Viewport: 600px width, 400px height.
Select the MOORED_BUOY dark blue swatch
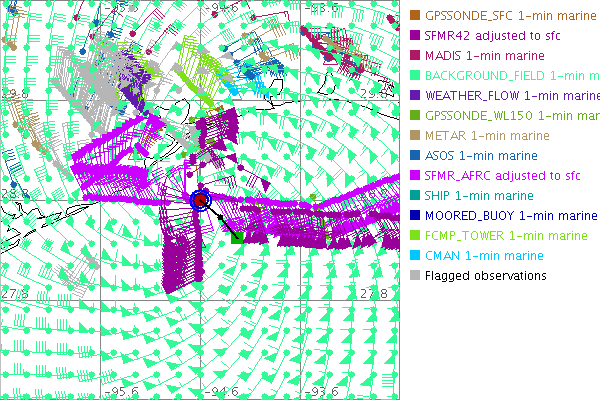(415, 215)
